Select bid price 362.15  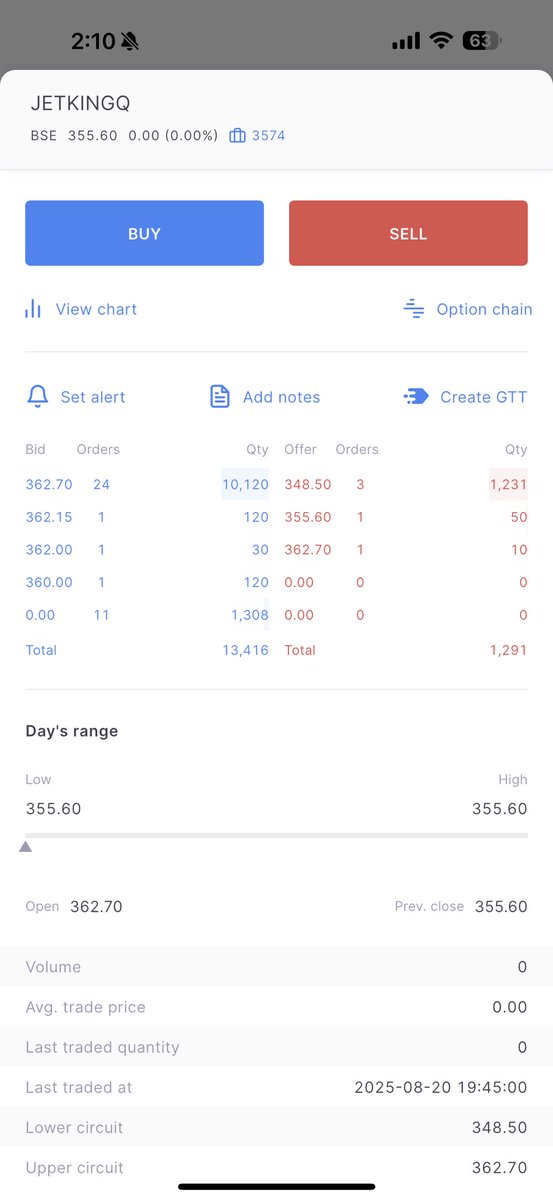tap(49, 517)
